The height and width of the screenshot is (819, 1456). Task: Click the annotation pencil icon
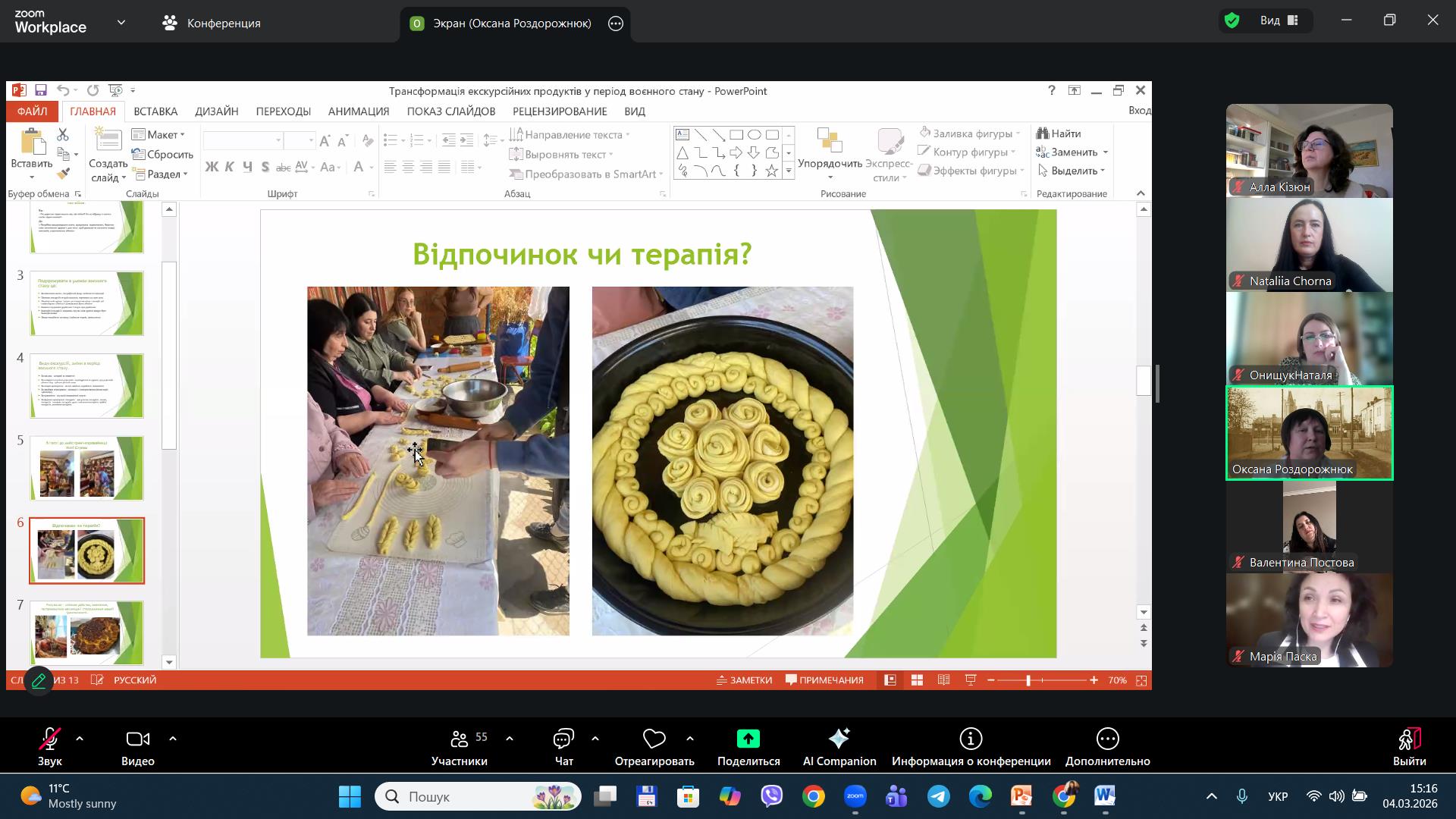39,680
